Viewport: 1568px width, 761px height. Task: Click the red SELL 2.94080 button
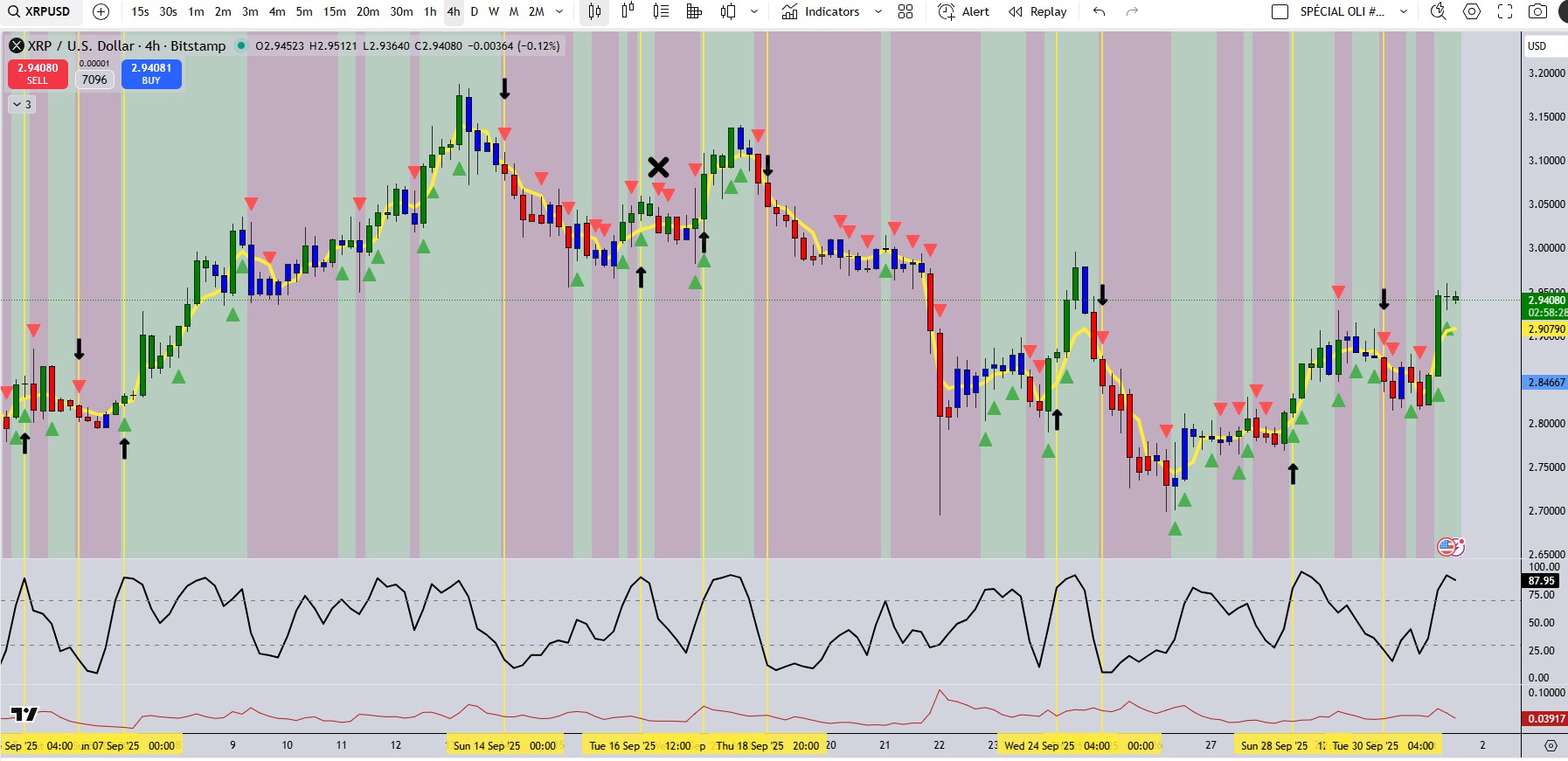pos(38,73)
